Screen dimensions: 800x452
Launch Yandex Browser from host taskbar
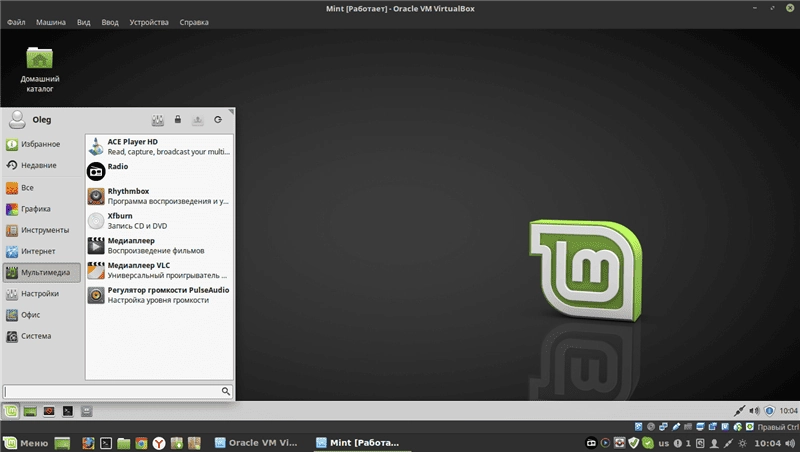159,443
